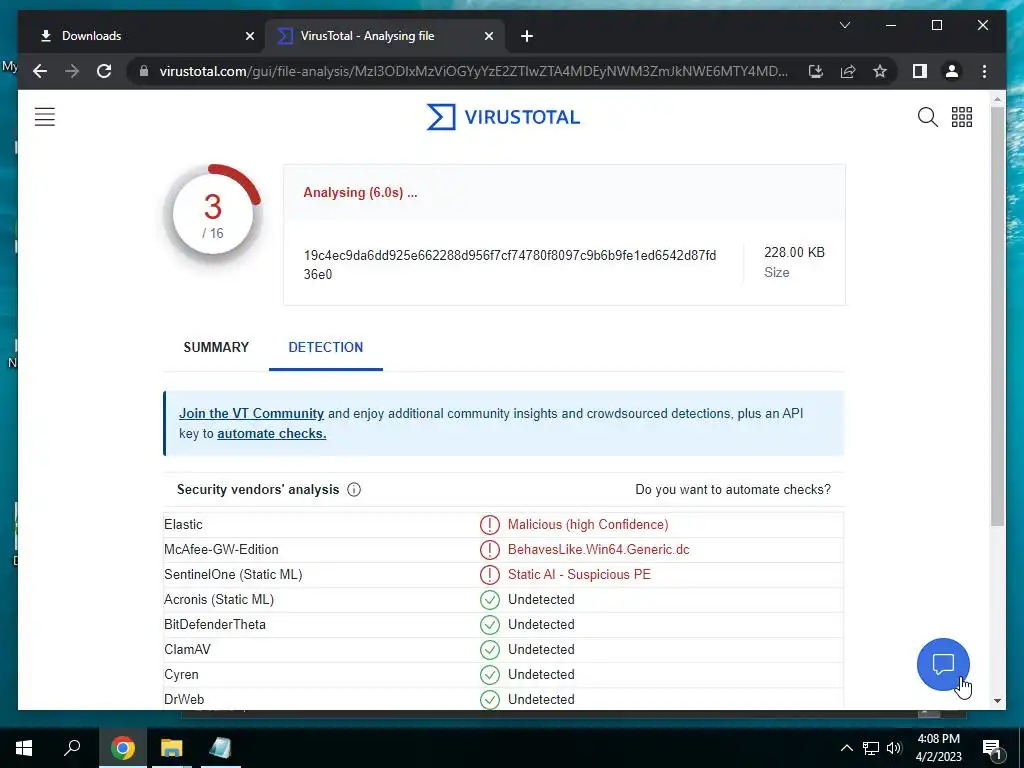Click the page vertical scrollbar thumb
This screenshot has width=1024, height=768.
997,315
